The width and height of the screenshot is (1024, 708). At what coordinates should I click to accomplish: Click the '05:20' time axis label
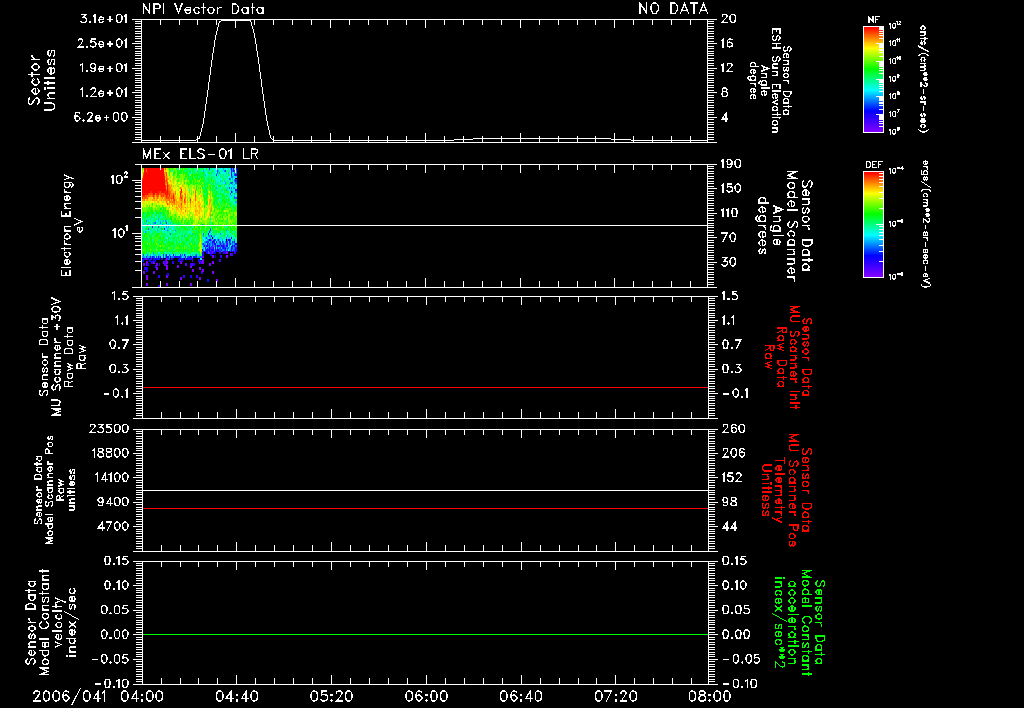[x=331, y=696]
